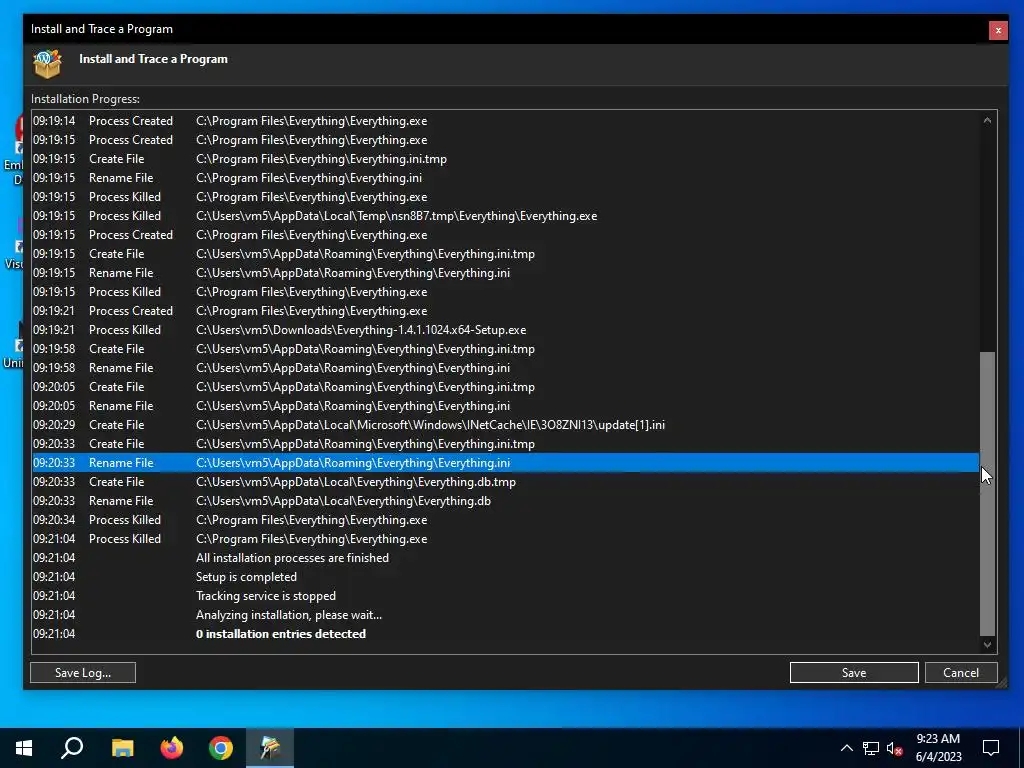
Task: Select the nsn8B7.tmp Process Killed row
Action: pyautogui.click(x=505, y=216)
